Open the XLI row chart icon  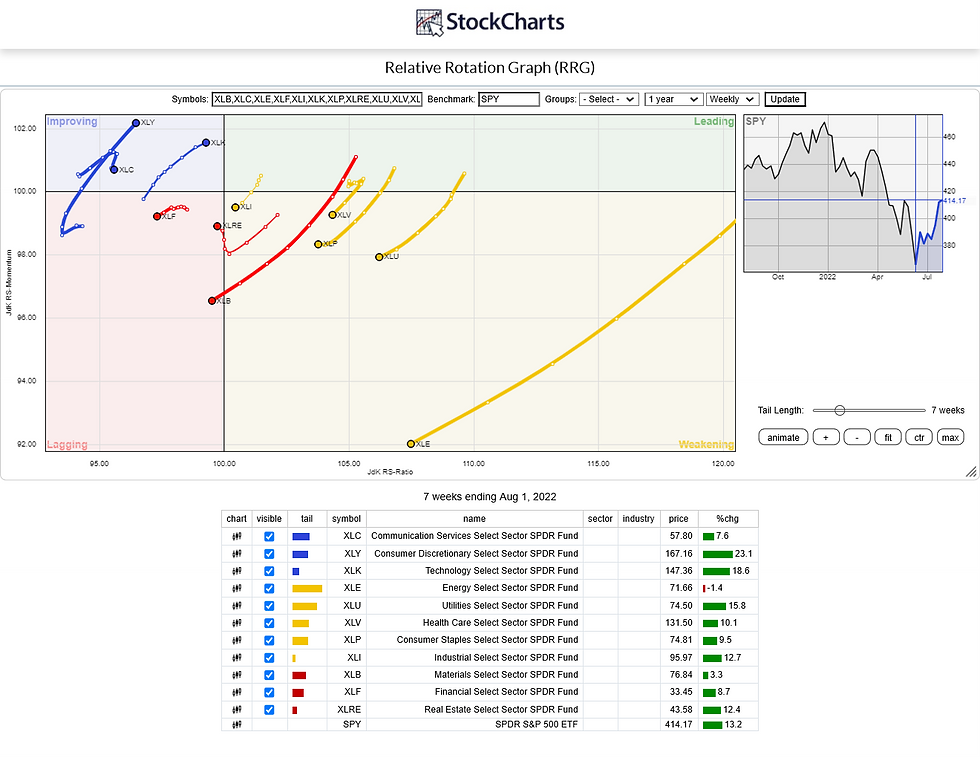[x=237, y=658]
